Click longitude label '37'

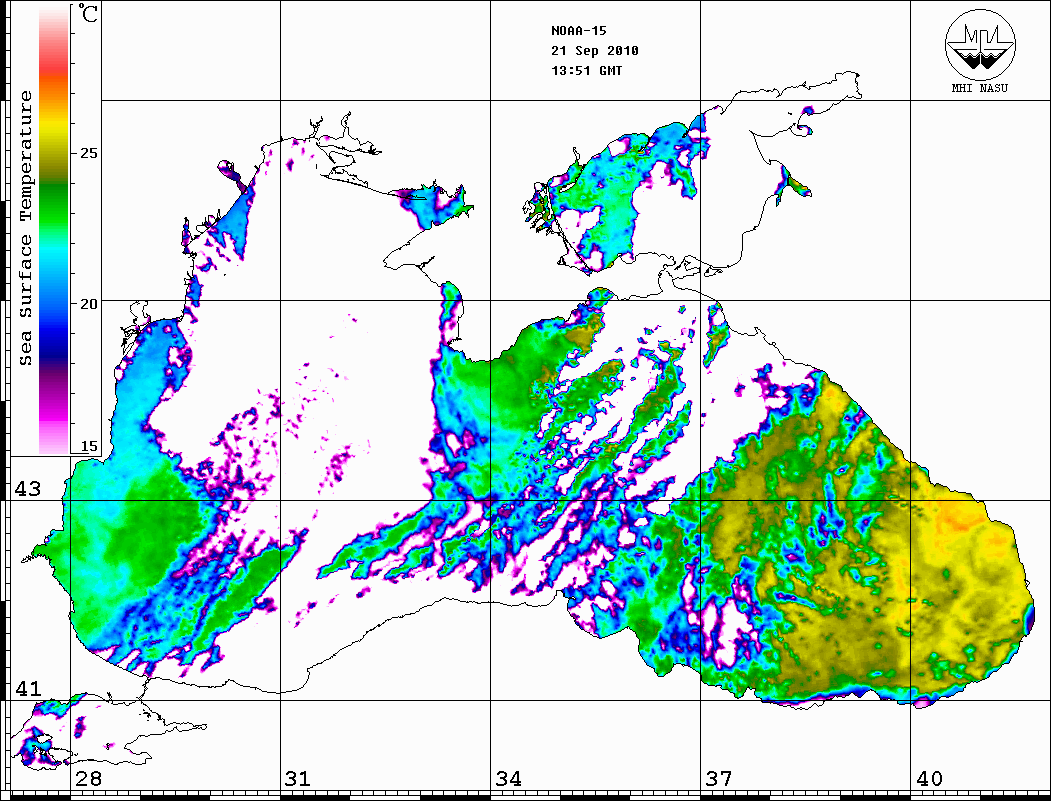(719, 778)
